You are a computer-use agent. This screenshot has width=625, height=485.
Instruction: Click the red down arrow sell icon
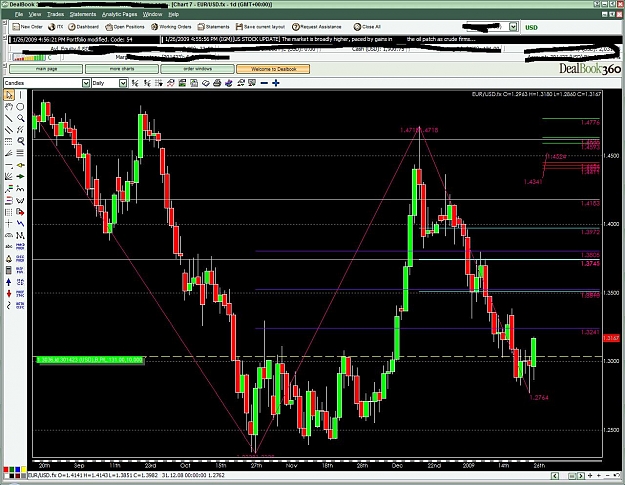point(9,294)
